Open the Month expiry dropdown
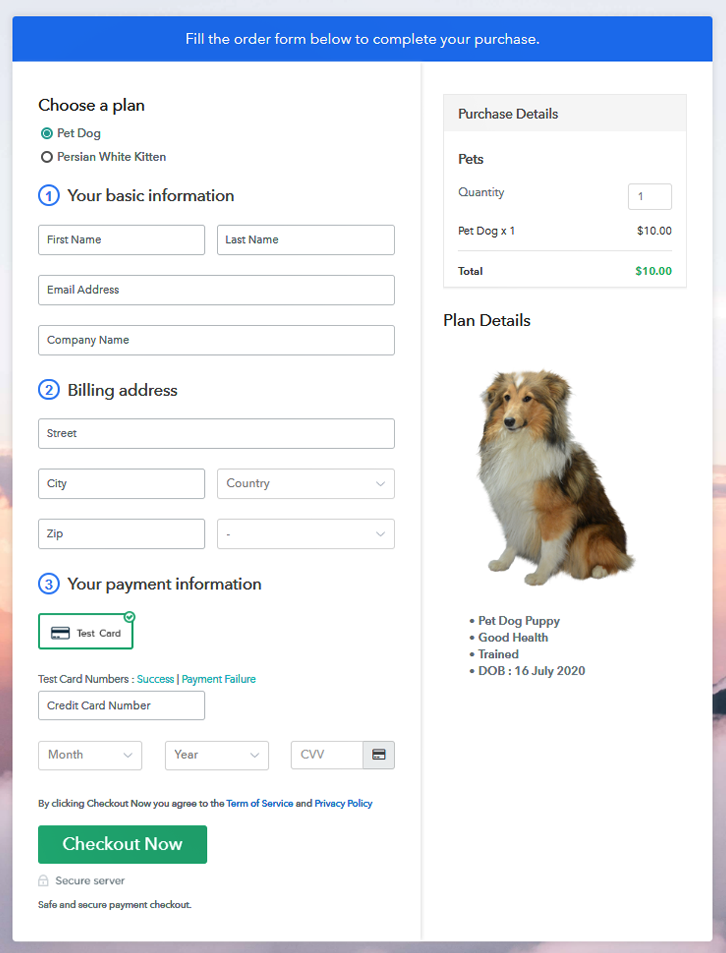Screen dimensions: 726x953 [90, 755]
